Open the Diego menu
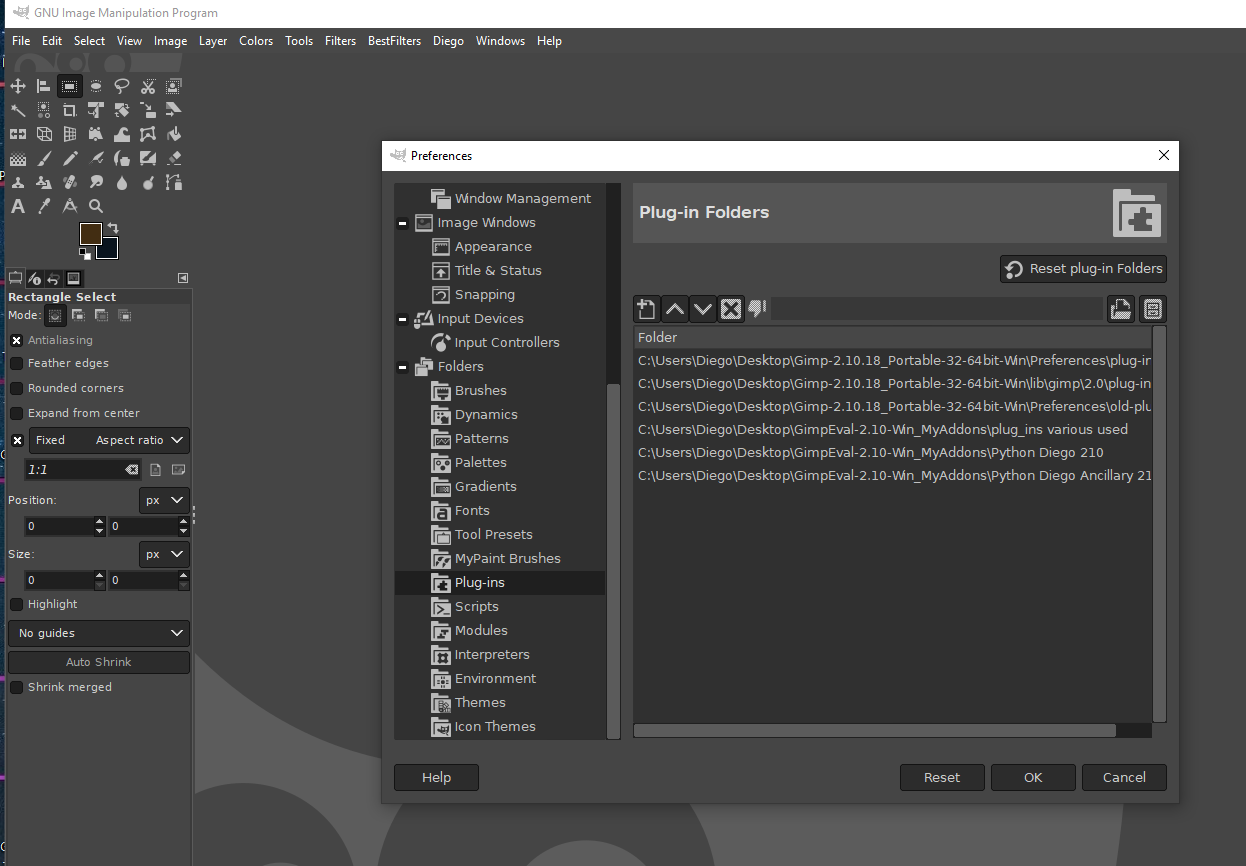This screenshot has height=866, width=1246. (x=448, y=41)
